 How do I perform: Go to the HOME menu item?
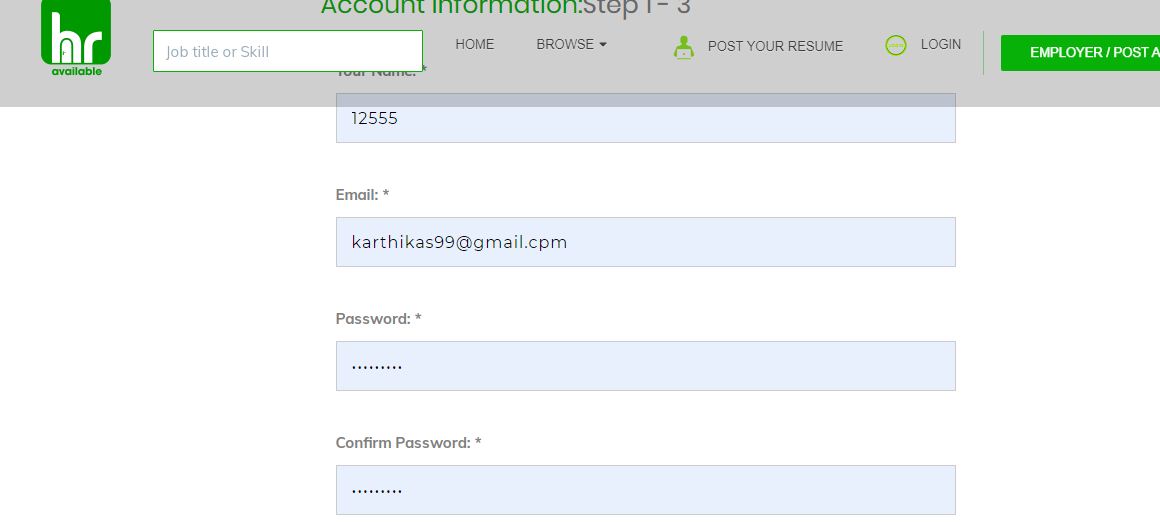(474, 44)
